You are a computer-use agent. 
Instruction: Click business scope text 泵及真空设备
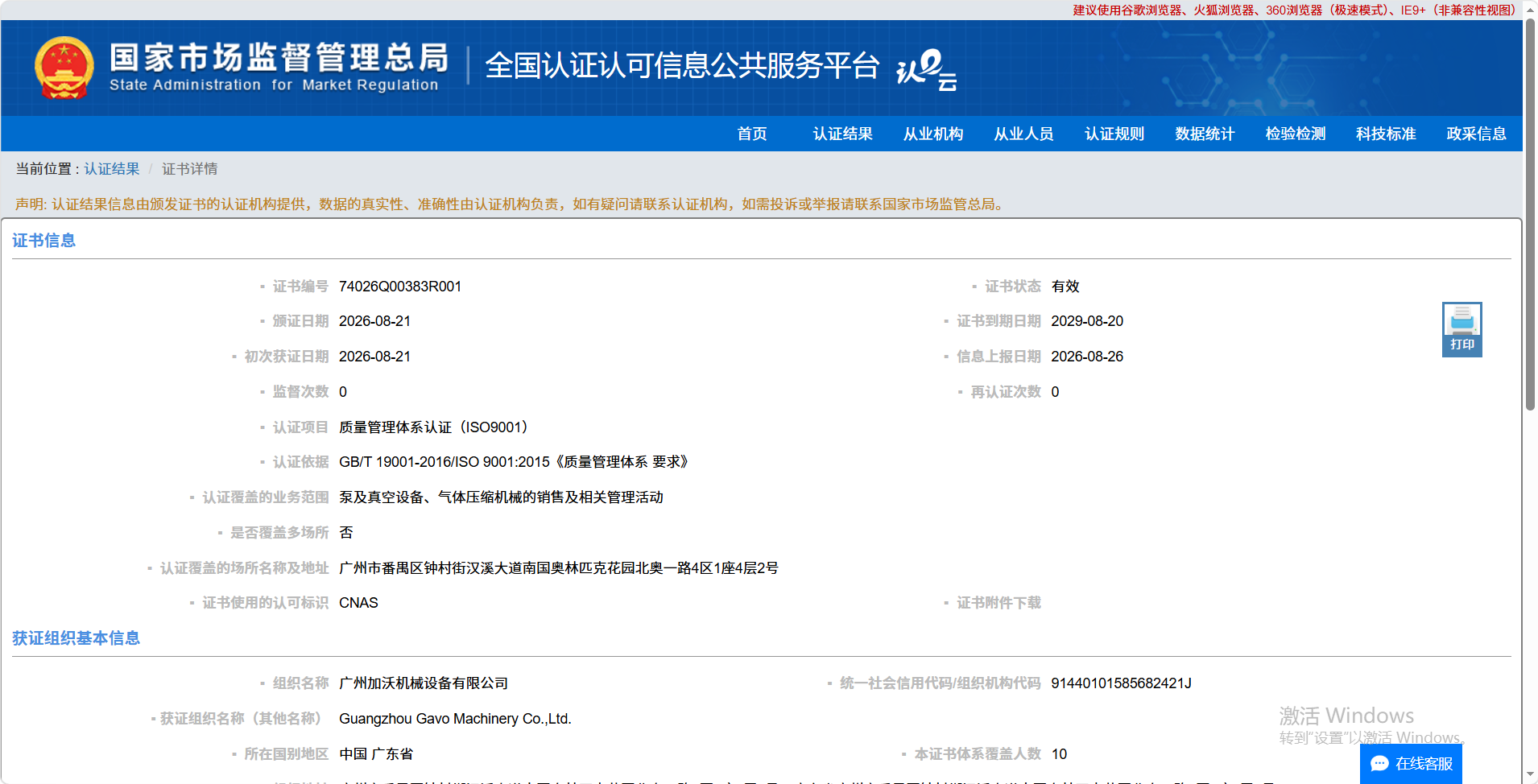tap(501, 497)
